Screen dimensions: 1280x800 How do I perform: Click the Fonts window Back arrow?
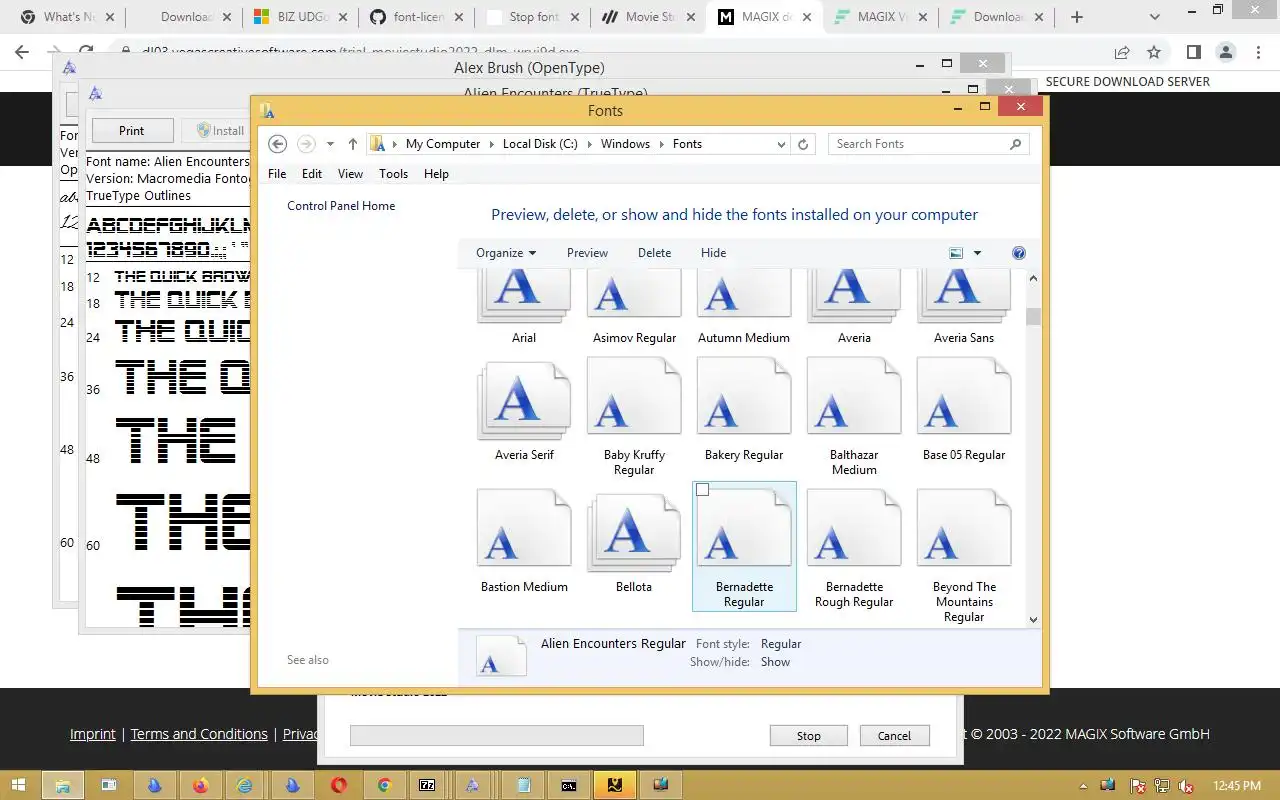(278, 144)
